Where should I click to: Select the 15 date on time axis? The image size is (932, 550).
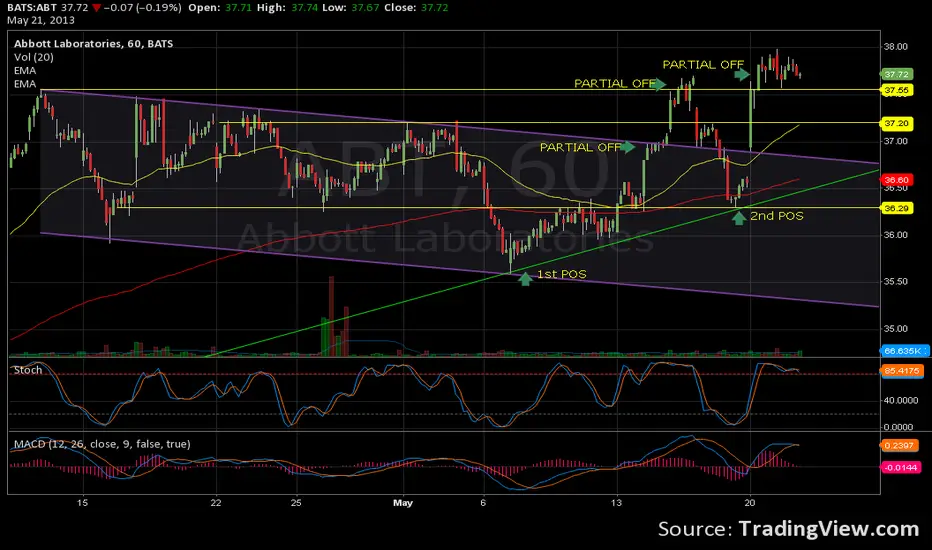click(82, 503)
